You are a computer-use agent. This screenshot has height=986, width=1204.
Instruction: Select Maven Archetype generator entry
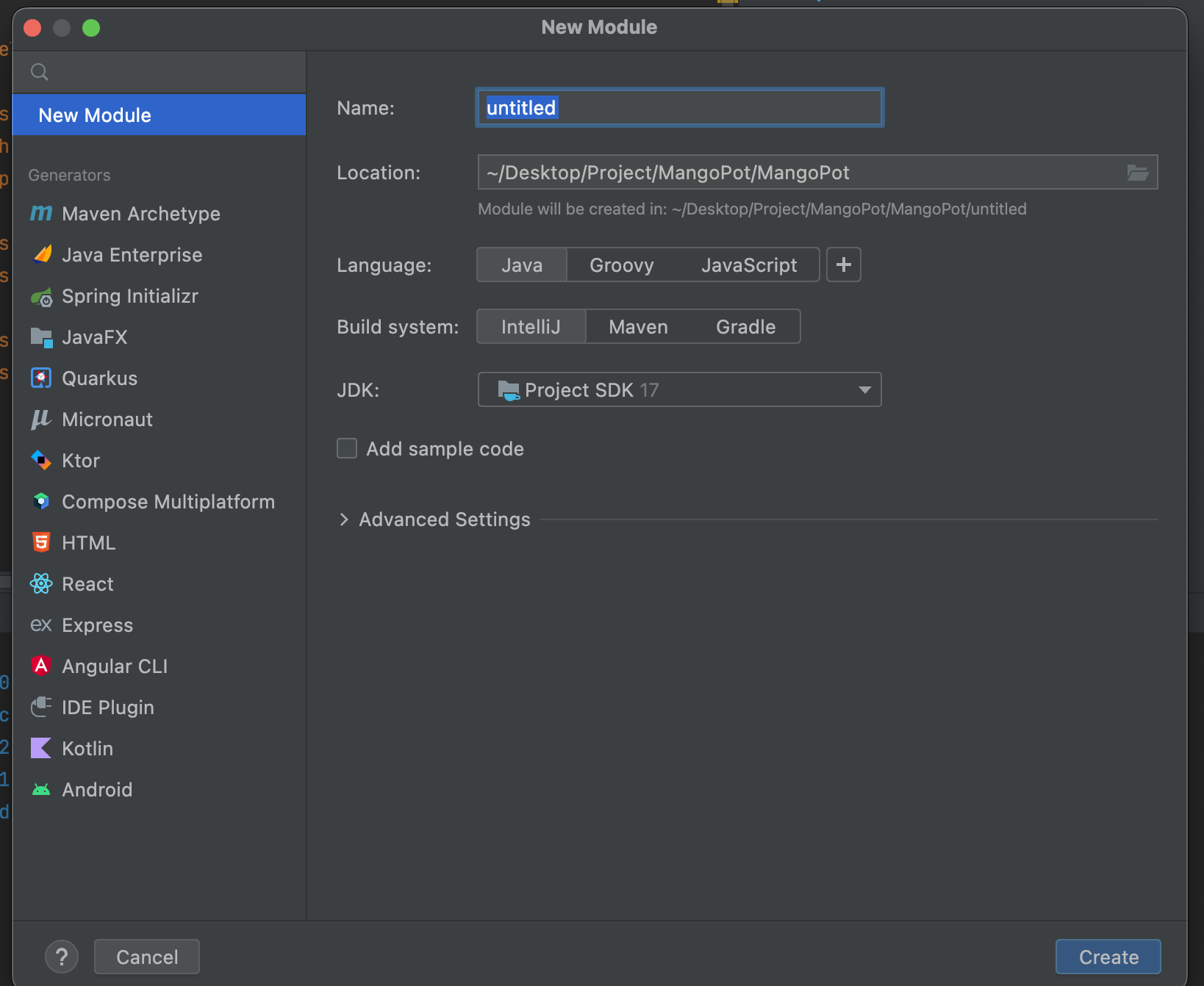click(159, 214)
